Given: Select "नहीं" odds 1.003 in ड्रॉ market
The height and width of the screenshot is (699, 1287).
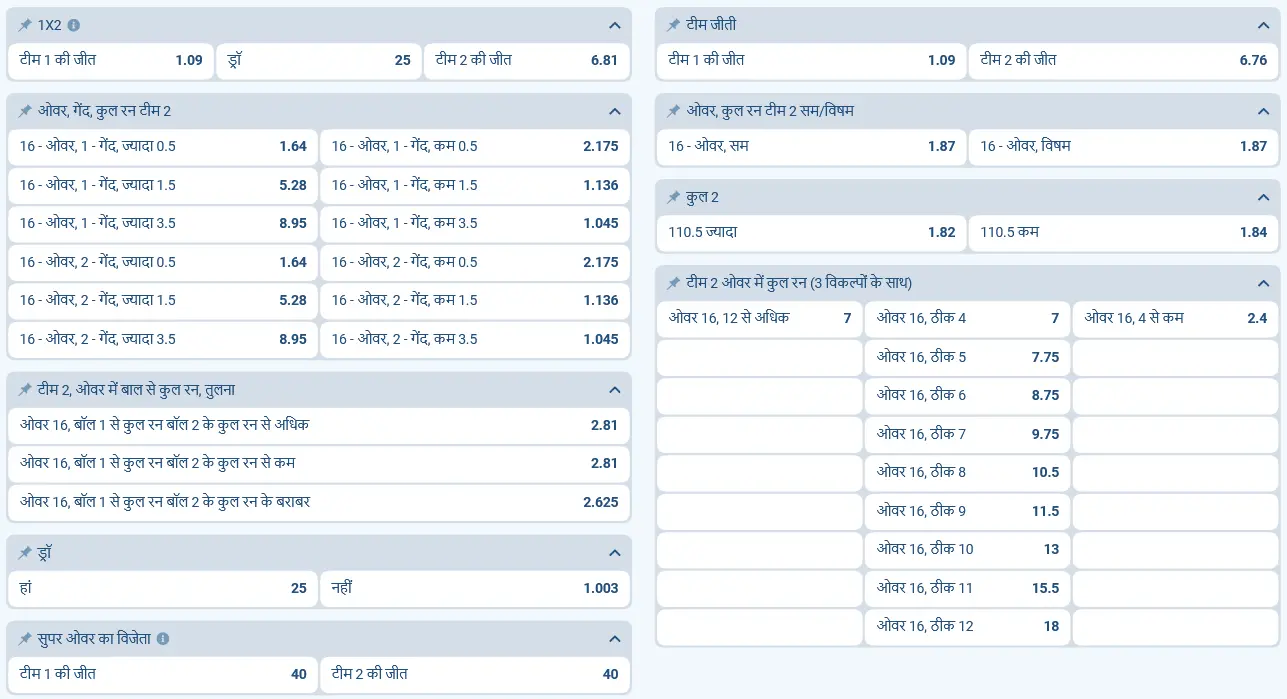Looking at the screenshot, I should point(474,588).
